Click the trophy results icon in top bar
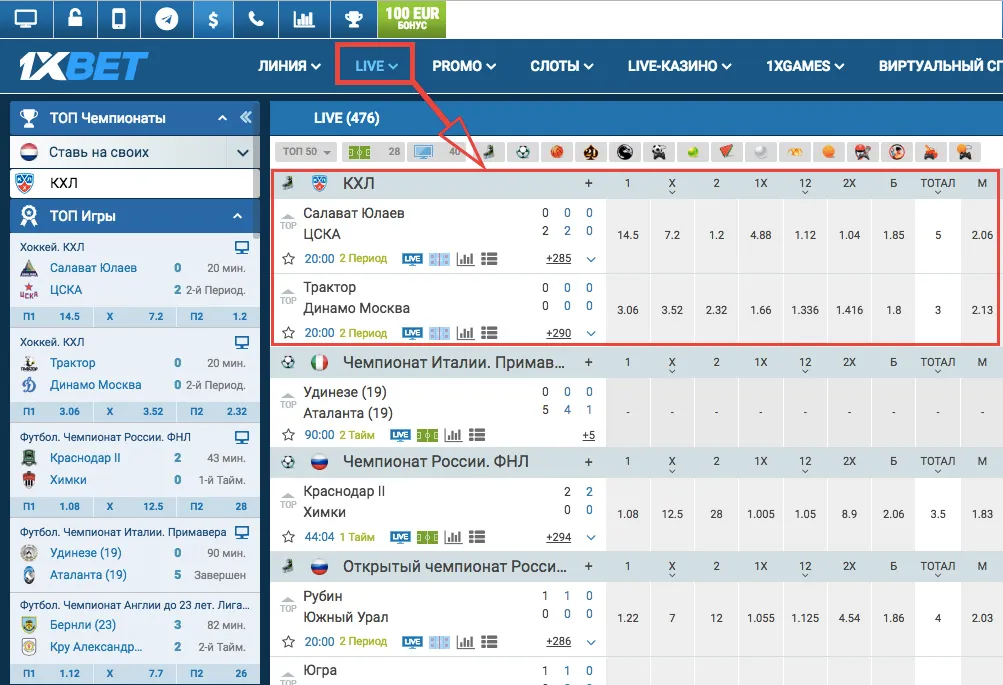This screenshot has width=1003, height=685. pyautogui.click(x=354, y=19)
